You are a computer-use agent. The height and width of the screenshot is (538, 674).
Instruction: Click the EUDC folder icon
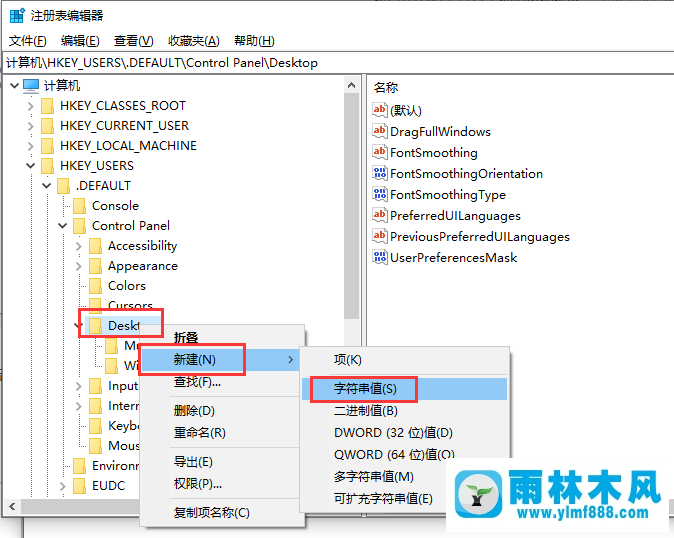tap(80, 486)
